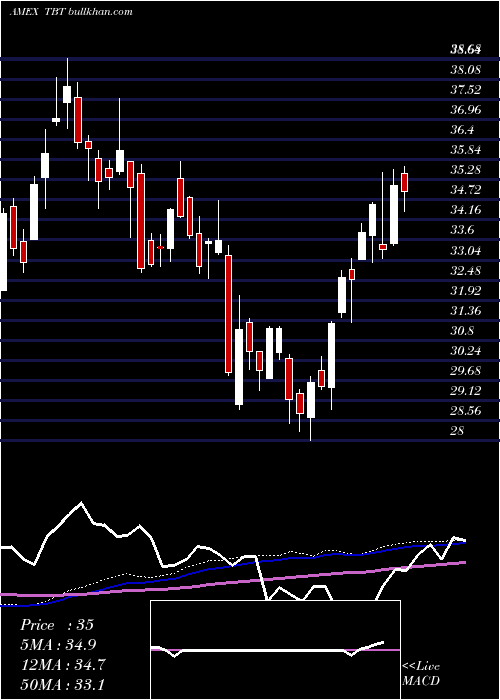Screen dimensions: 500x700
Task: Click the 33.04 price axis label
Action: pos(465,250)
